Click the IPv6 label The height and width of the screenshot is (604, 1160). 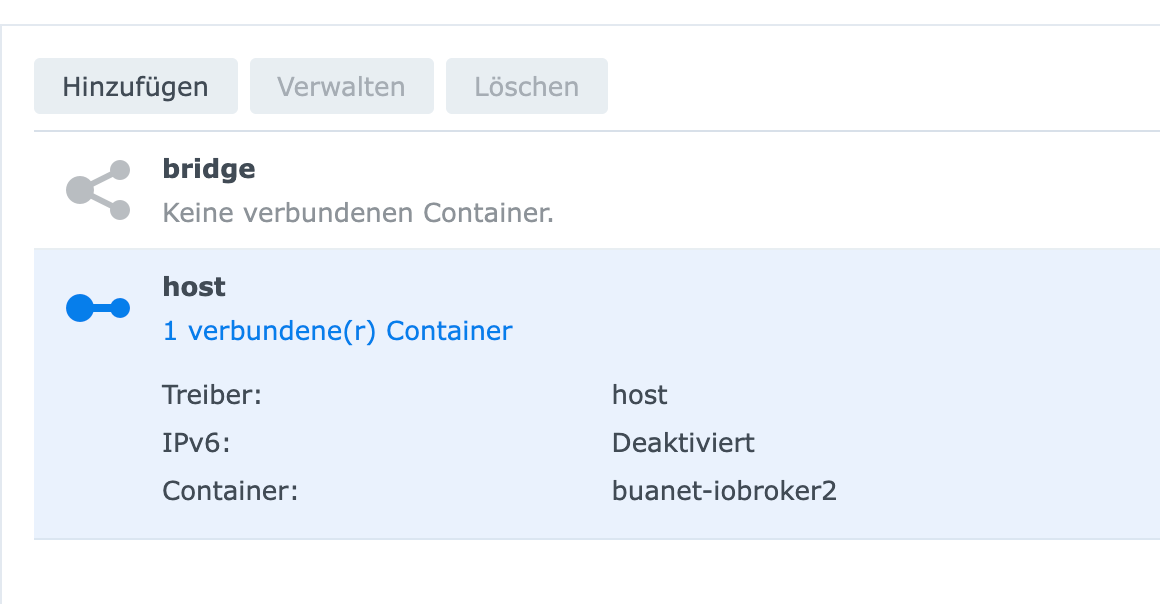[x=196, y=443]
